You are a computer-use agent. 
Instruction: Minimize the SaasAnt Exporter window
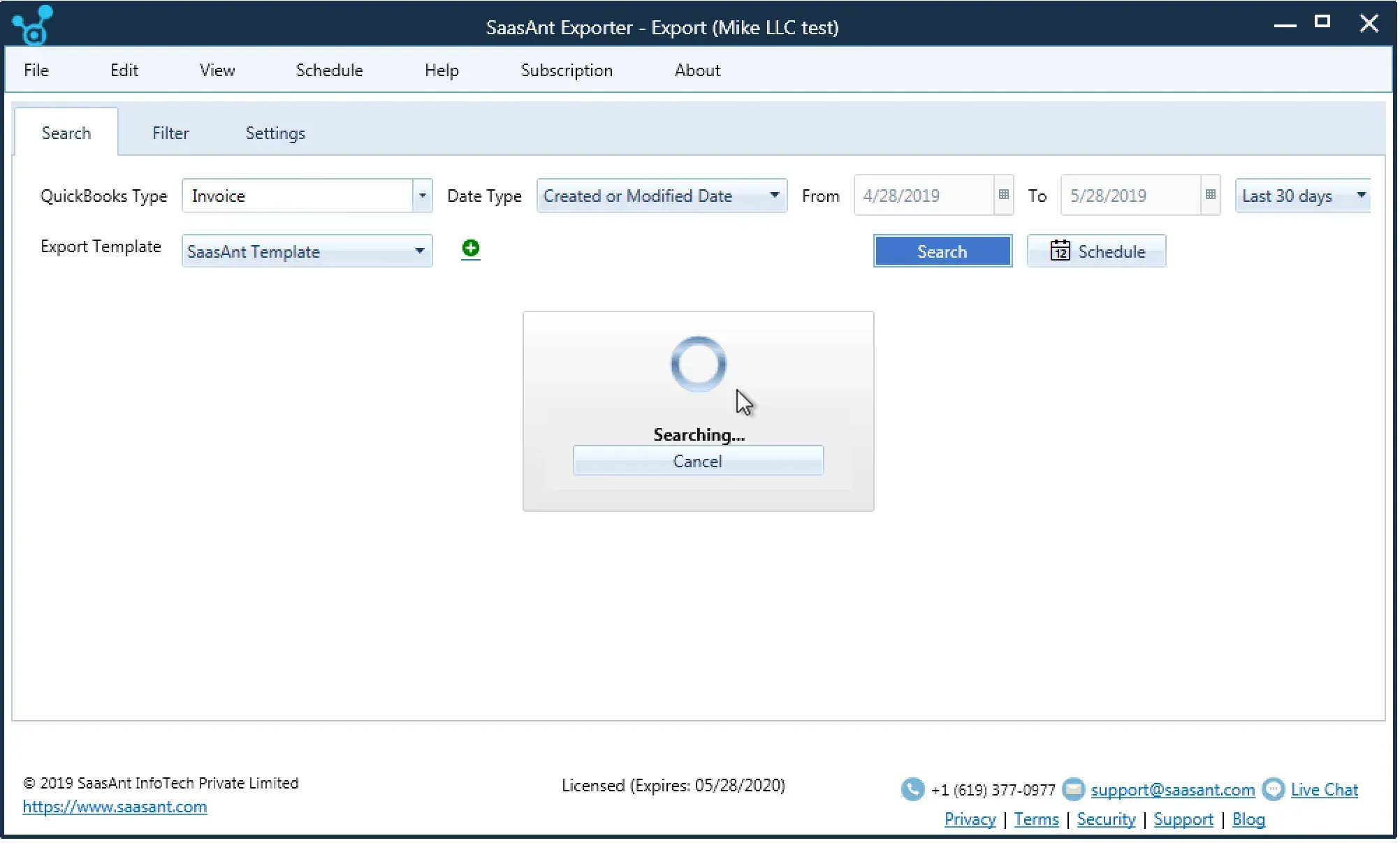[x=1285, y=24]
